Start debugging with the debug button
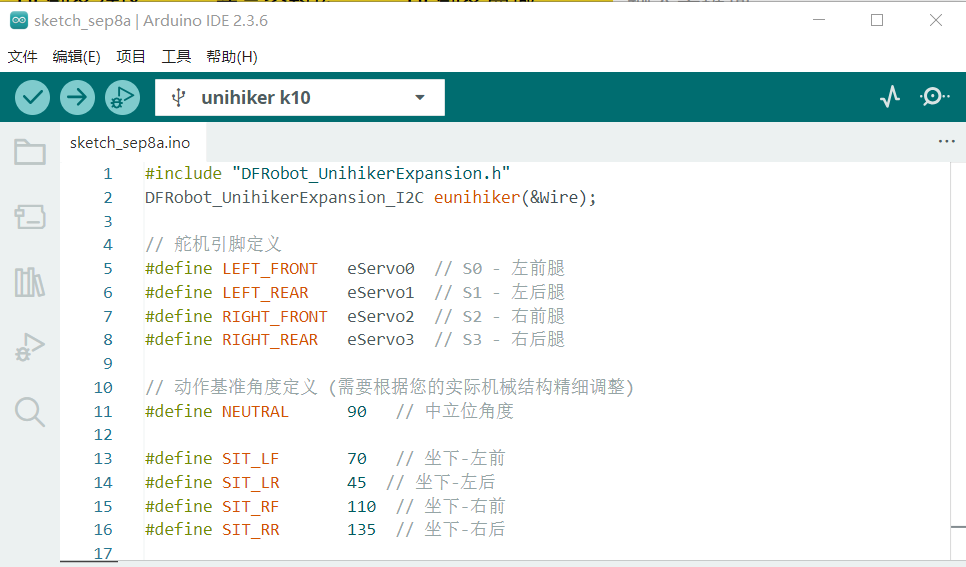 point(122,97)
